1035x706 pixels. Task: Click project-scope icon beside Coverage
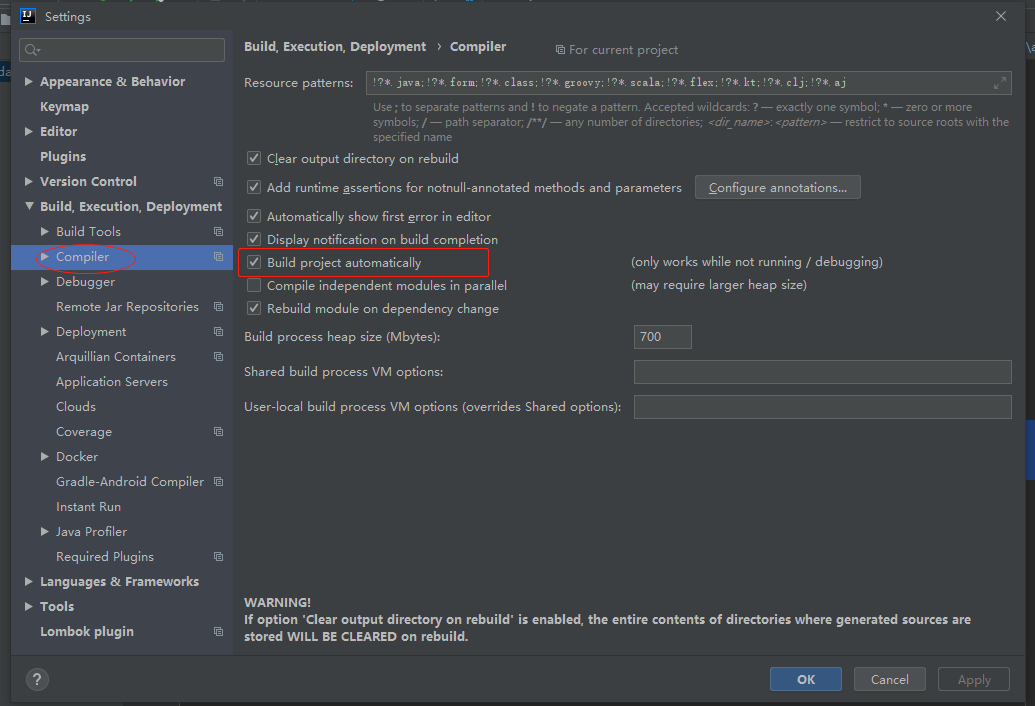pos(218,432)
